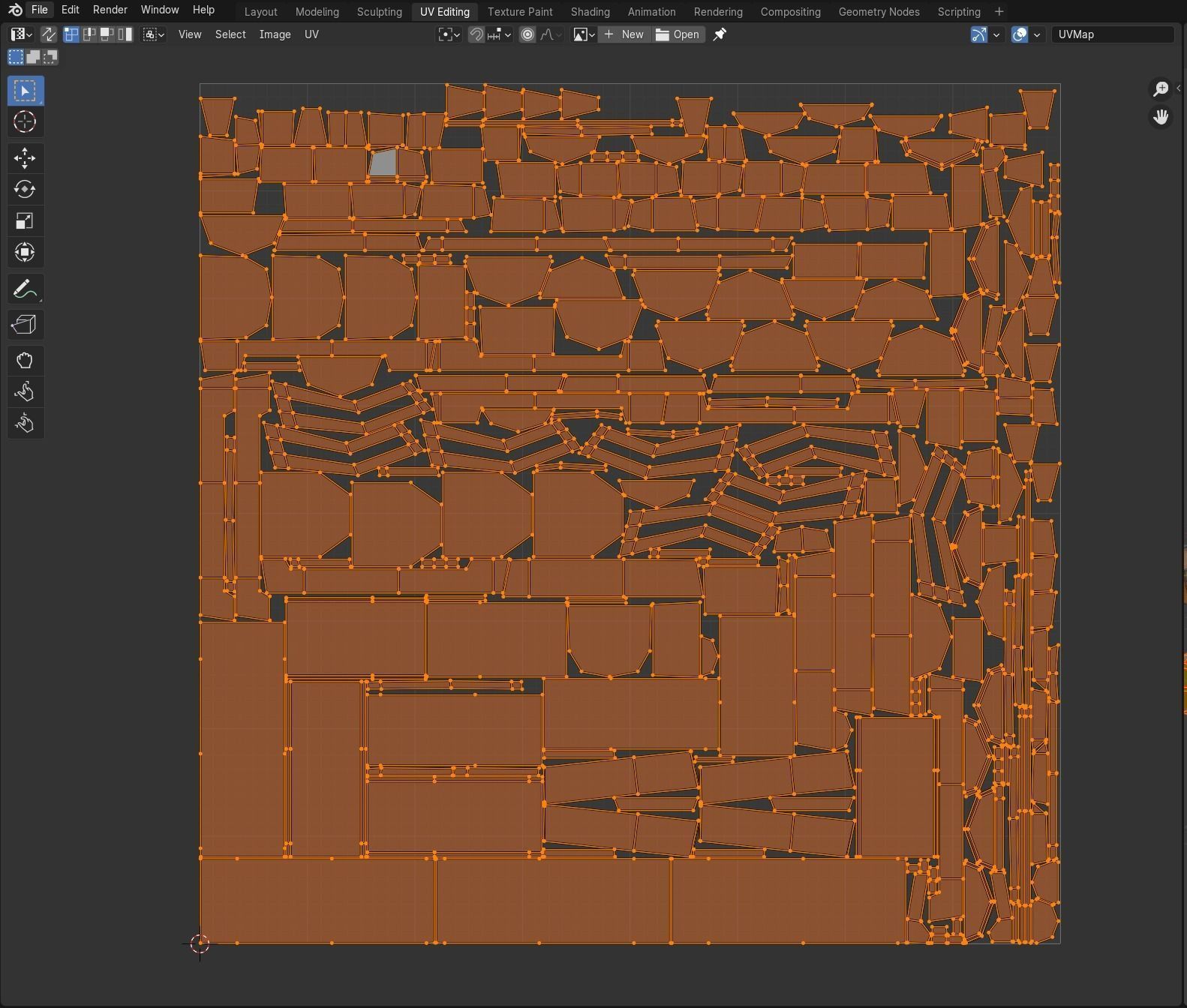
Task: Open the View menu in UV editor
Action: 190,34
